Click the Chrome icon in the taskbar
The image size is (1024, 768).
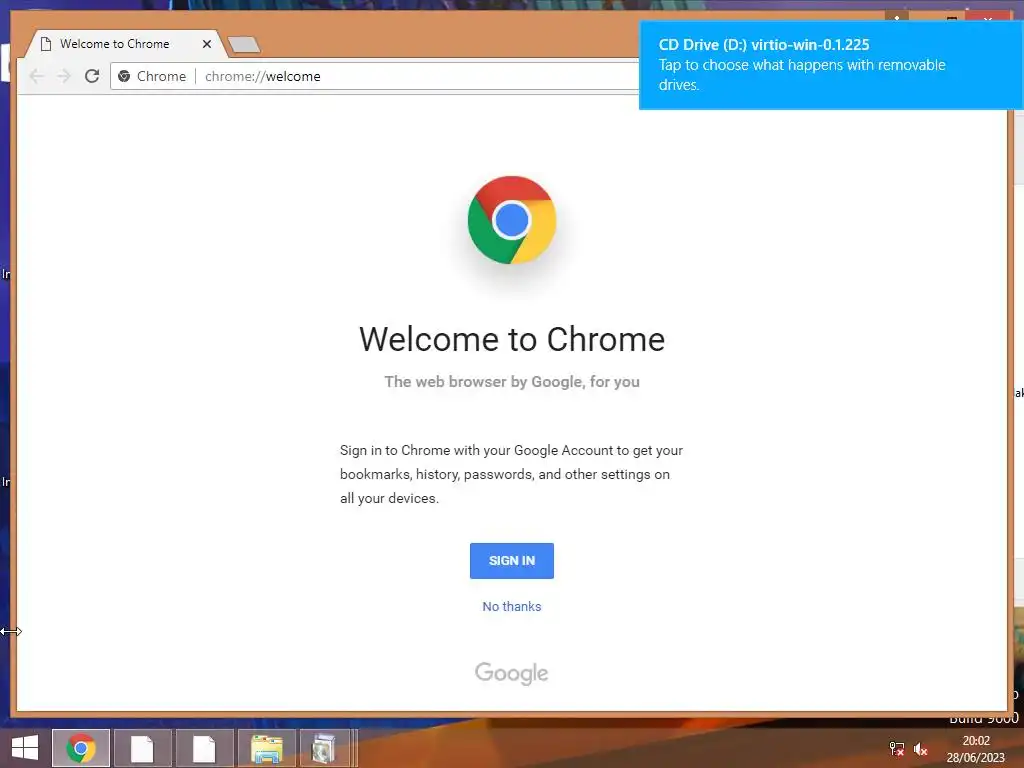[81, 748]
